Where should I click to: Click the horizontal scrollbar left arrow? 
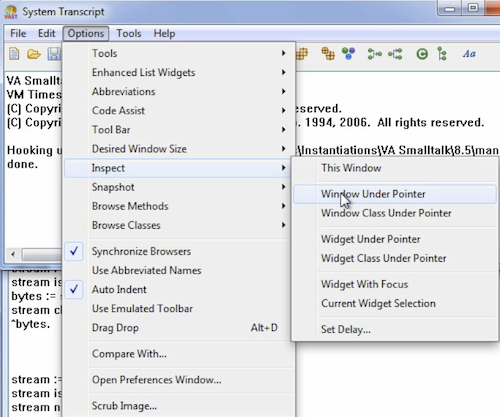tap(13, 255)
